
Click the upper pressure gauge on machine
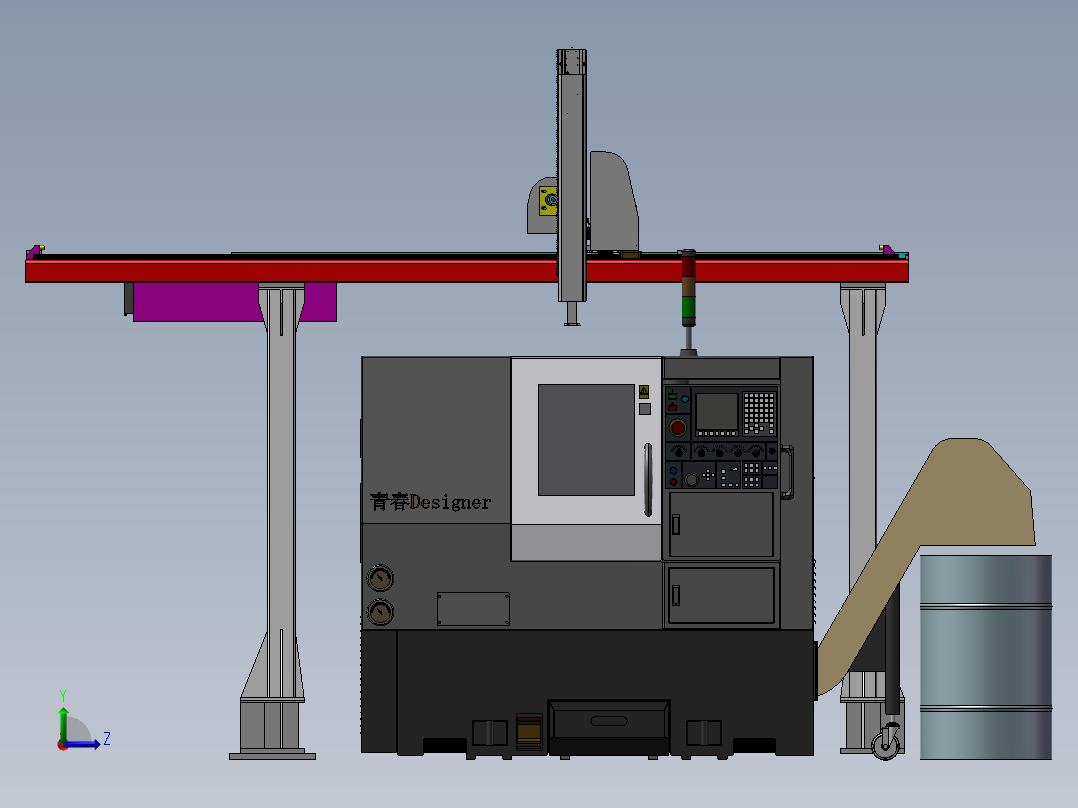tap(380, 579)
